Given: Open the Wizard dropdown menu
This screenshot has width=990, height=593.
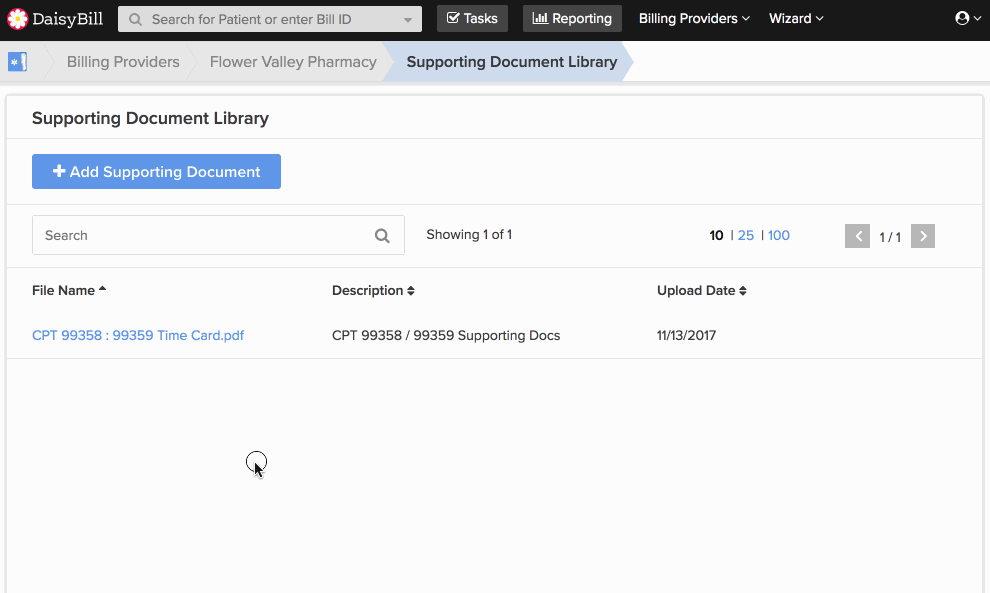Looking at the screenshot, I should [796, 18].
